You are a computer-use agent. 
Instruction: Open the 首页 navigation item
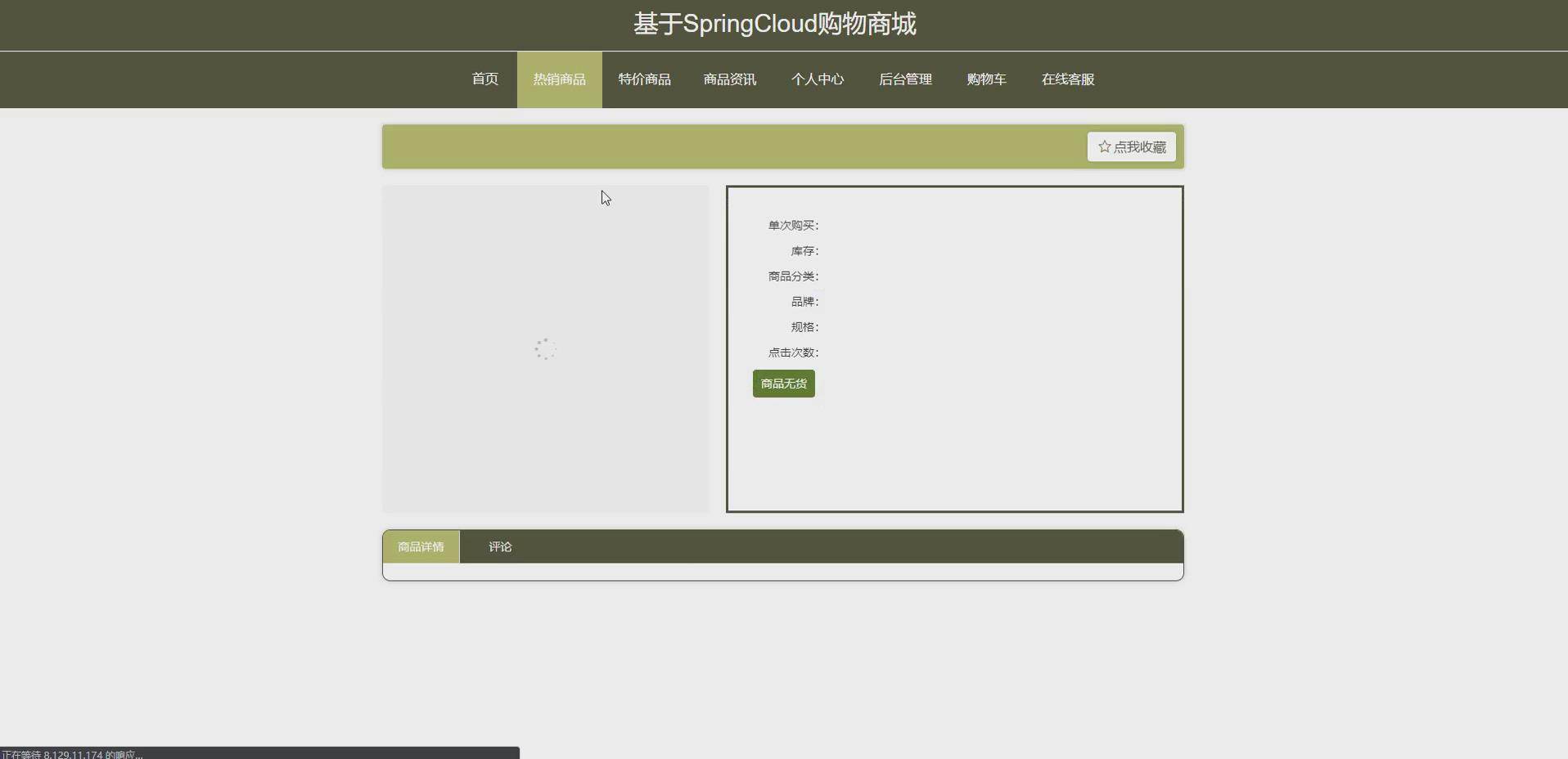485,79
